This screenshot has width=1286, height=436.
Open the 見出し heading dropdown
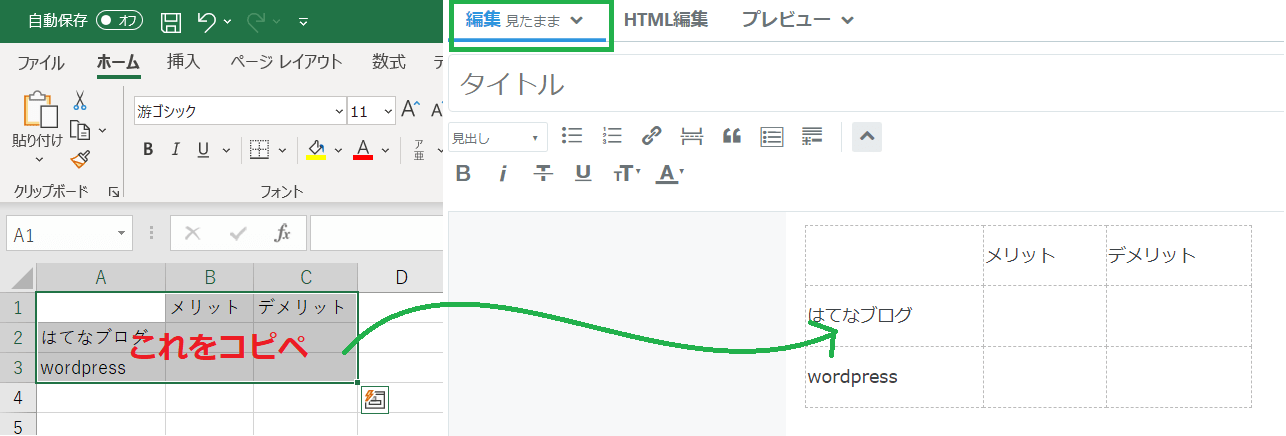click(x=498, y=137)
